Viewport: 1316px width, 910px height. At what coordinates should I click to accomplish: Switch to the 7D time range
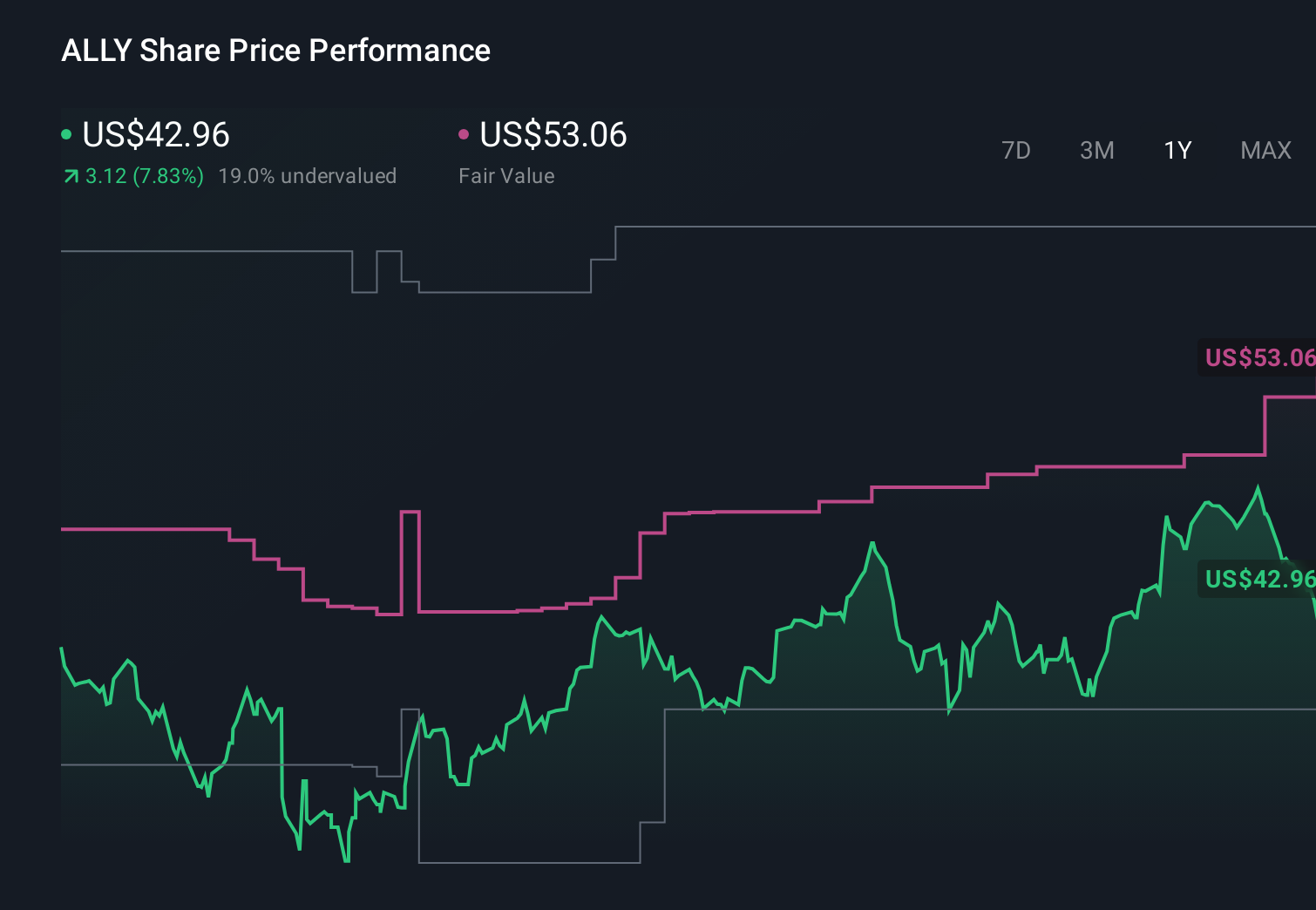1016,150
